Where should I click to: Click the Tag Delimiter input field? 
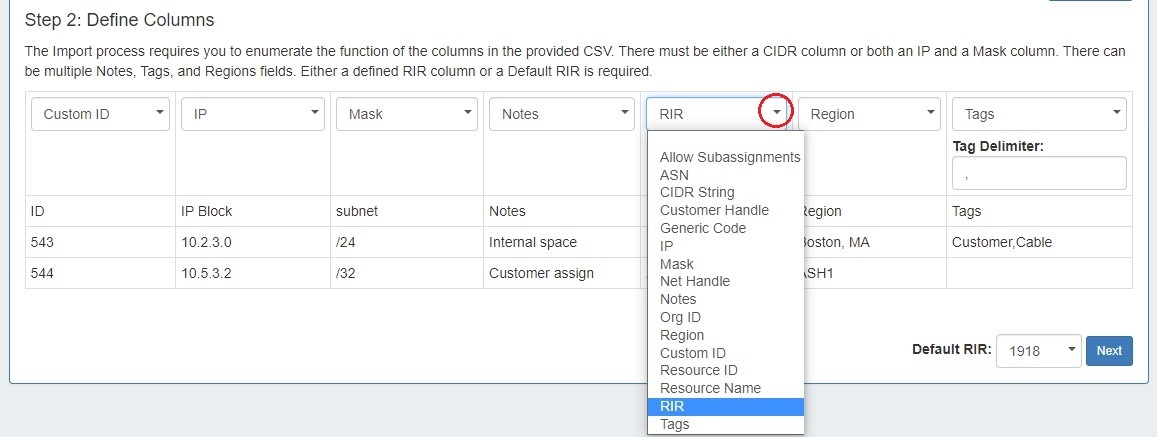click(x=1039, y=174)
